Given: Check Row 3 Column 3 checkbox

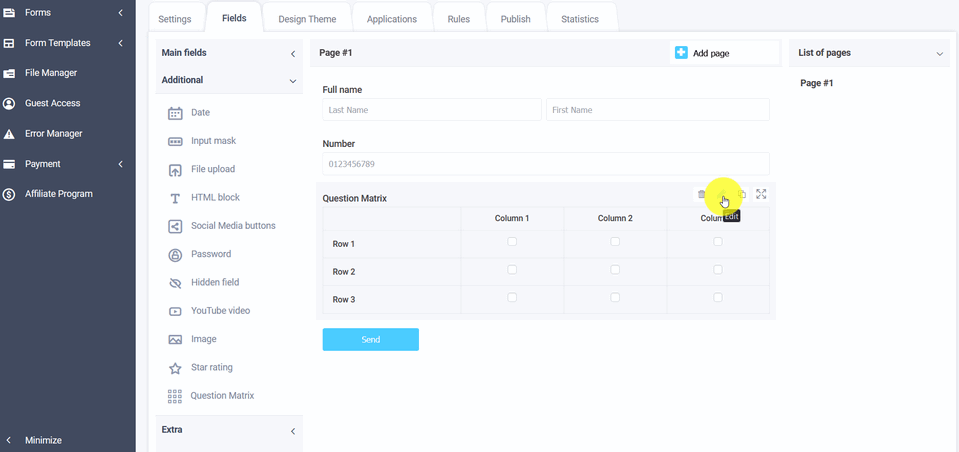Looking at the screenshot, I should coord(718,298).
